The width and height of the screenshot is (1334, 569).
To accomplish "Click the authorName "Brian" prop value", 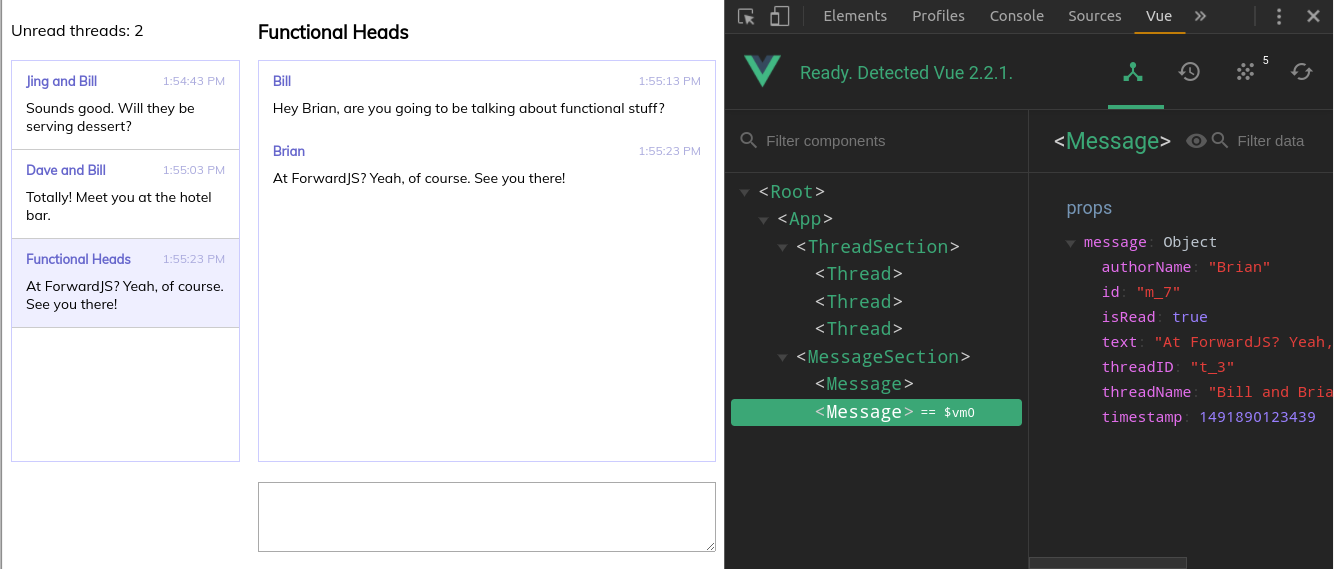I will click(x=1239, y=267).
